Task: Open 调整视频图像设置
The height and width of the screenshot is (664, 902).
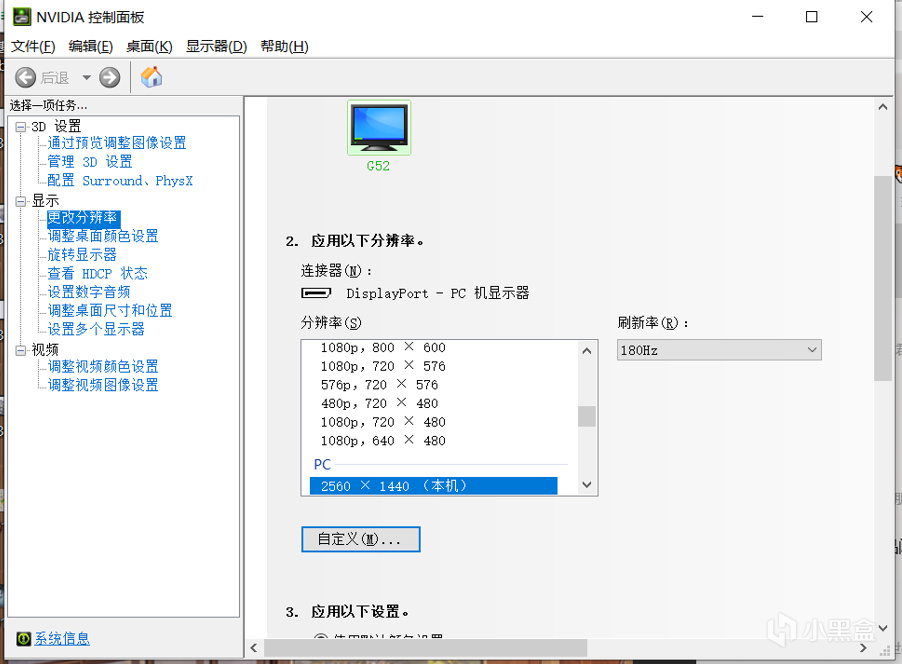Action: click(103, 385)
